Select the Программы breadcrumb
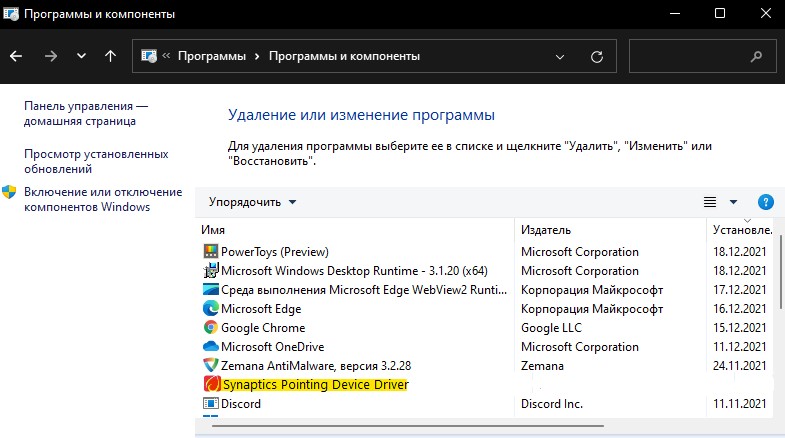 point(212,56)
